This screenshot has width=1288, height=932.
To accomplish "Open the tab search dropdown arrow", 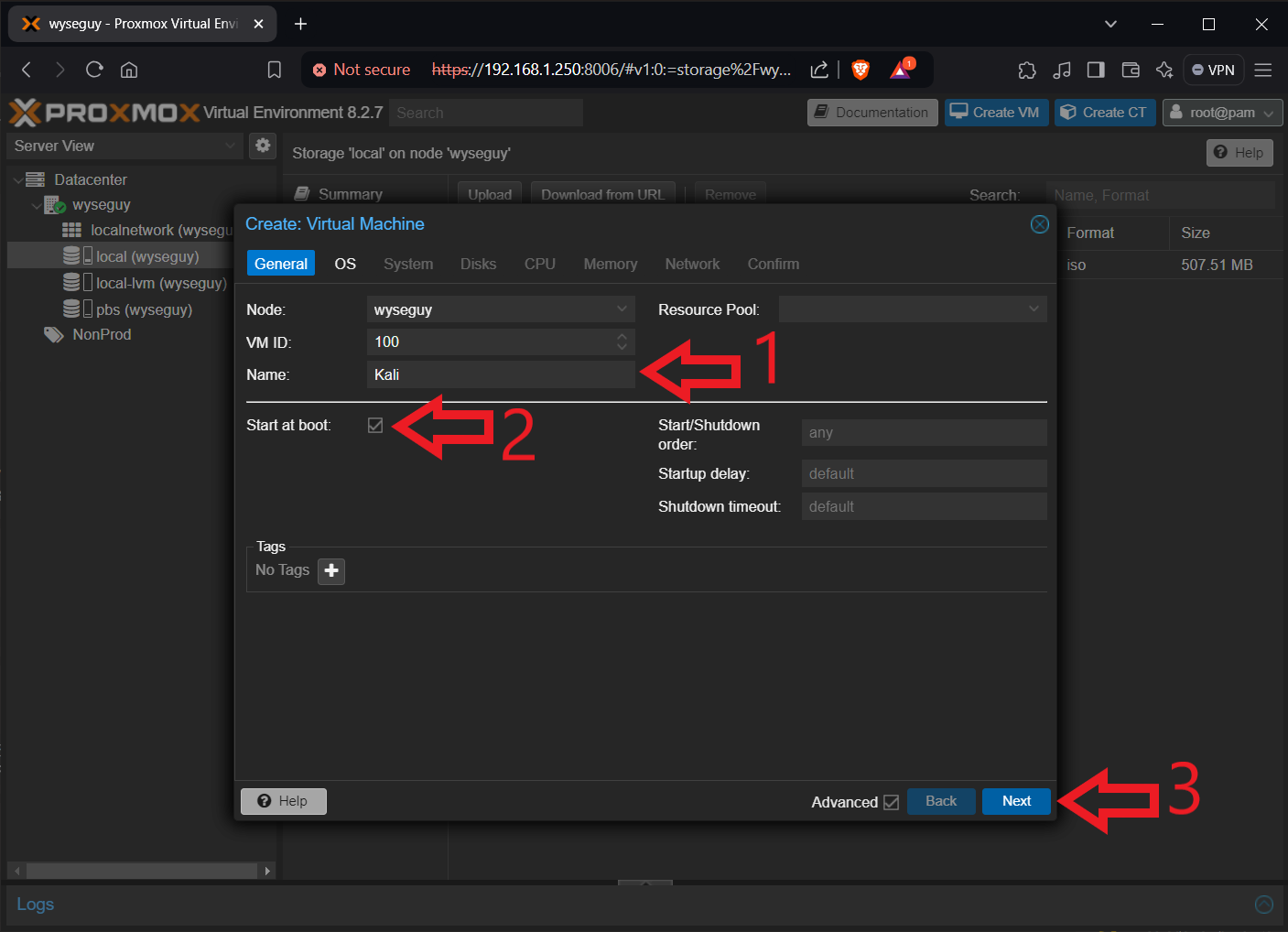I will pos(1110,24).
